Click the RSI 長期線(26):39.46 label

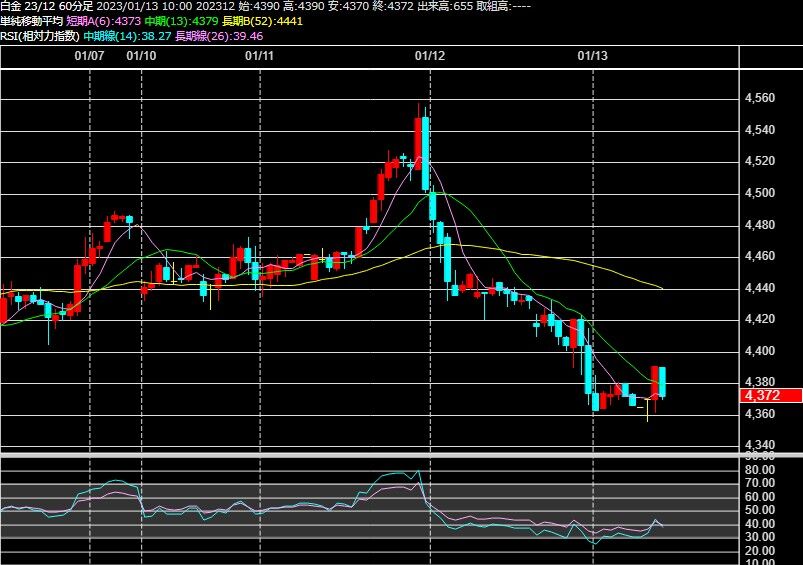tap(219, 36)
